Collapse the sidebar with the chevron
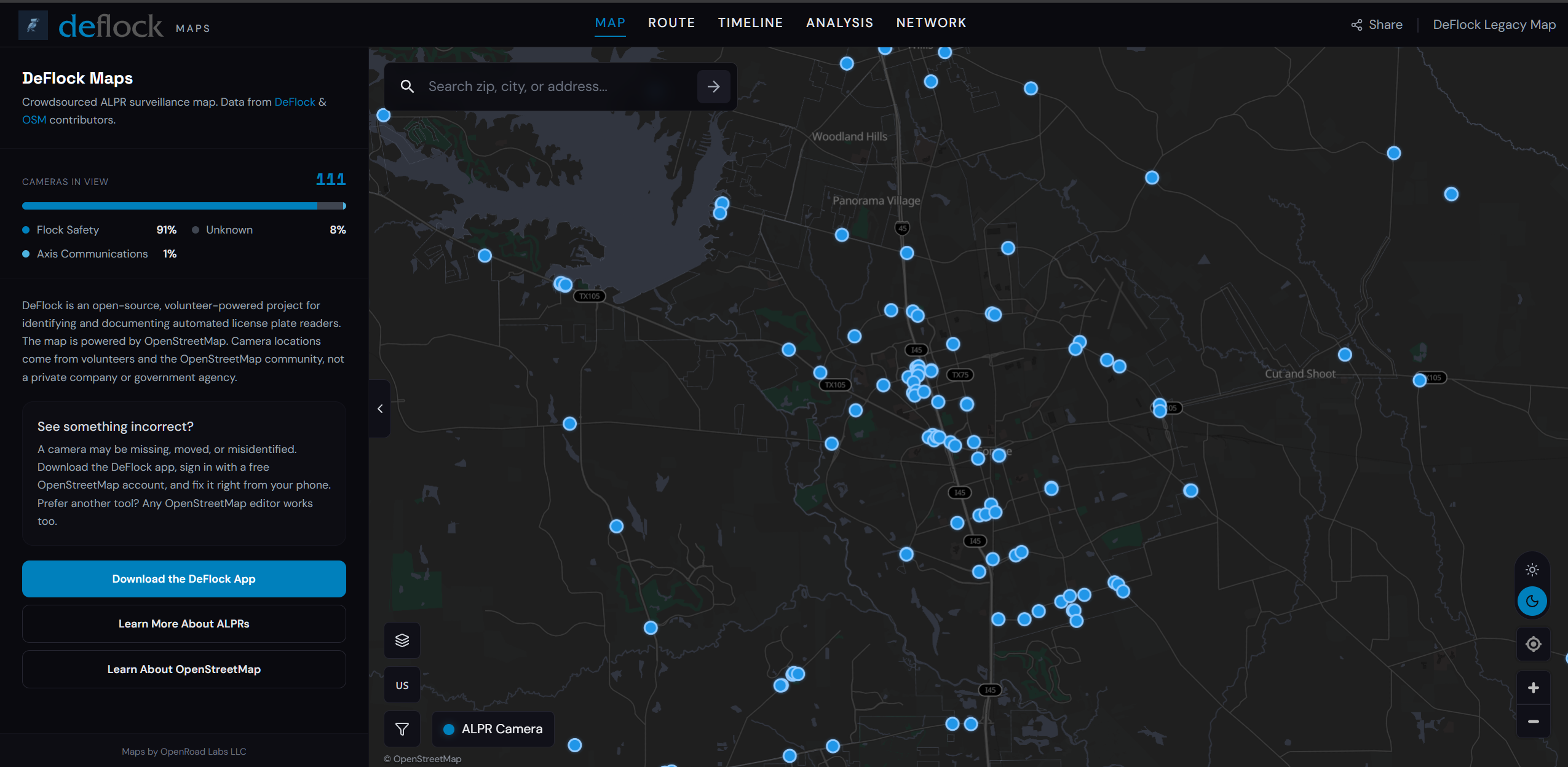Viewport: 1568px width, 767px height. pyautogui.click(x=380, y=409)
